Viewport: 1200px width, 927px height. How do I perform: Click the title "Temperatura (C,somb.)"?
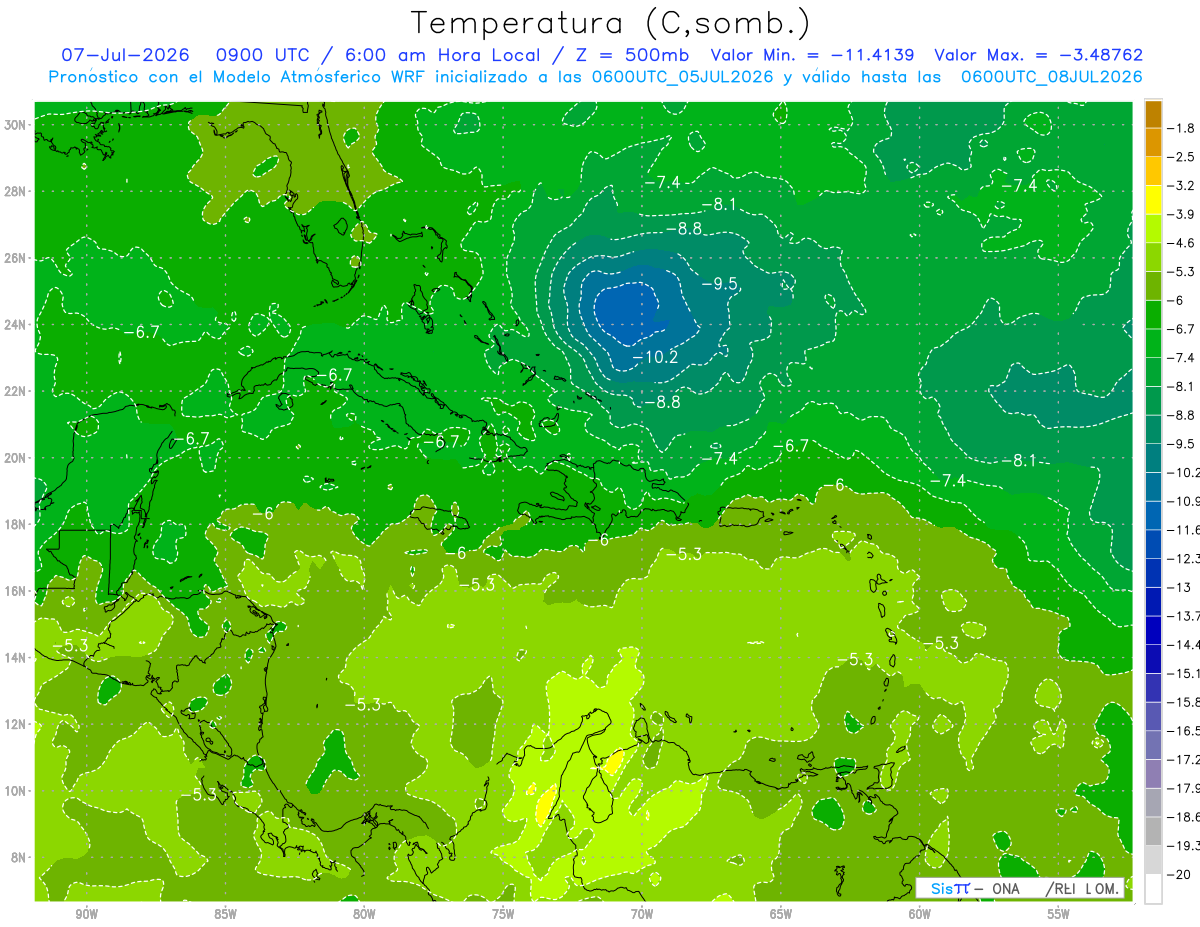tap(611, 23)
